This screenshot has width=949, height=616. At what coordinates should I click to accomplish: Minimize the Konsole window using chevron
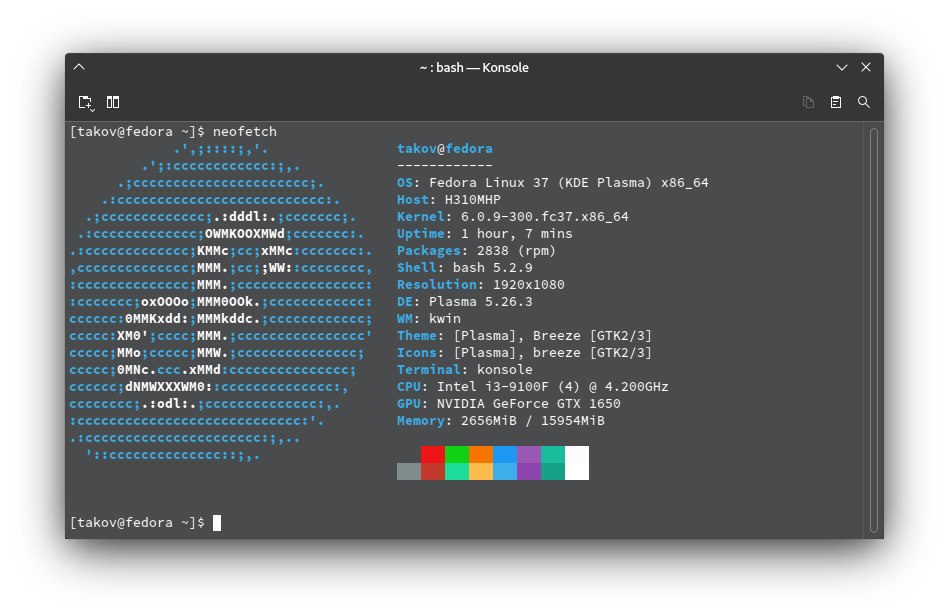(842, 67)
